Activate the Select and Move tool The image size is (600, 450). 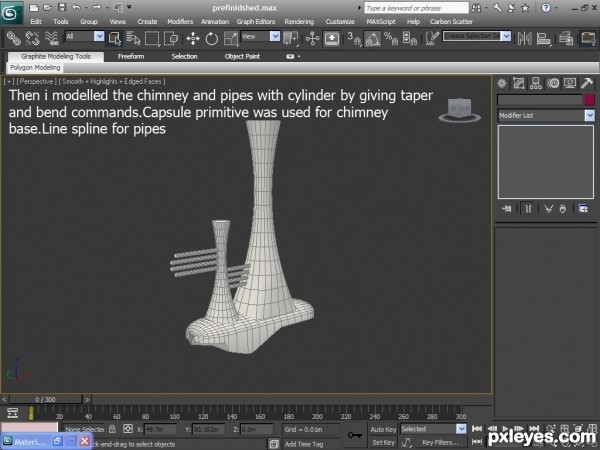click(193, 38)
